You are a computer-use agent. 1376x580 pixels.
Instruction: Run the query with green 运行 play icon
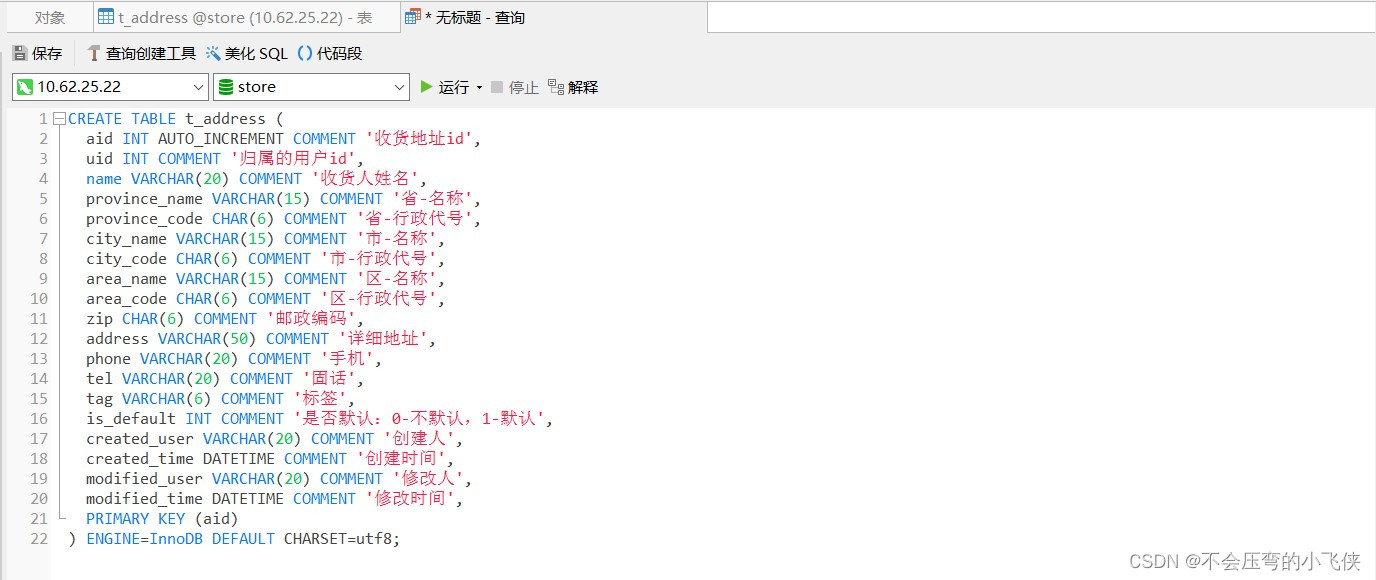tap(427, 86)
